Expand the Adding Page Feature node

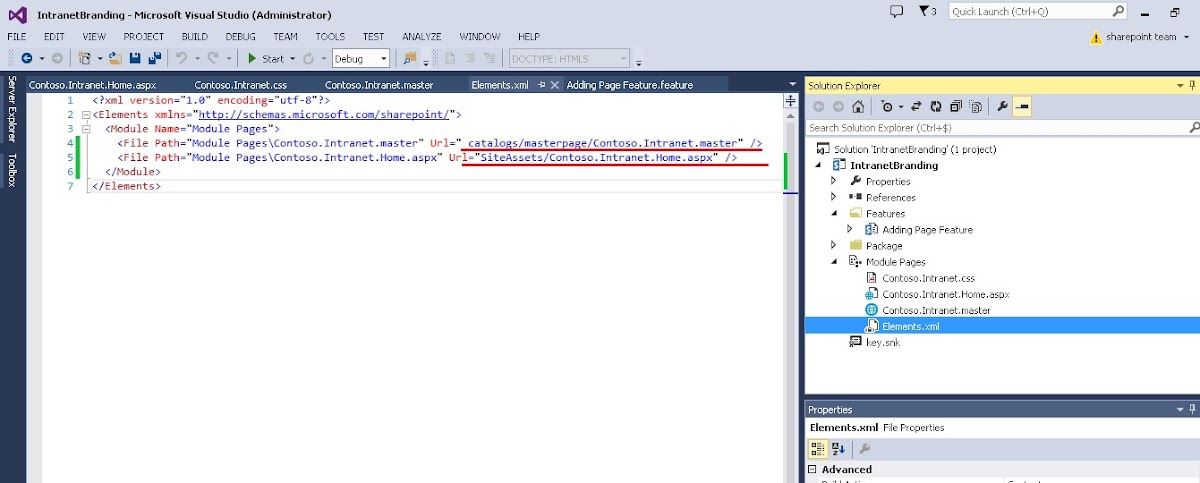[x=851, y=229]
